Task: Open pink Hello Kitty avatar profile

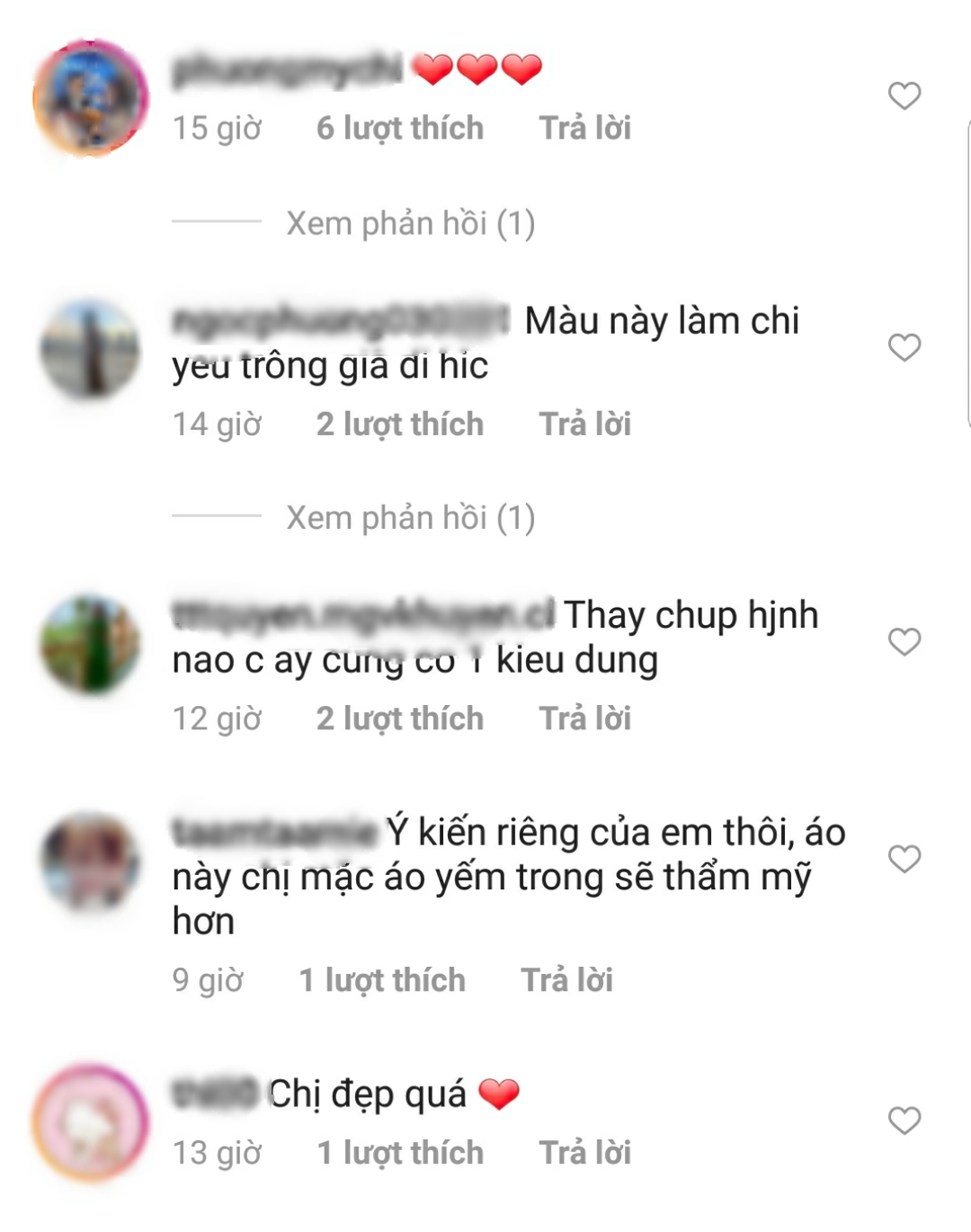Action: [90, 1122]
